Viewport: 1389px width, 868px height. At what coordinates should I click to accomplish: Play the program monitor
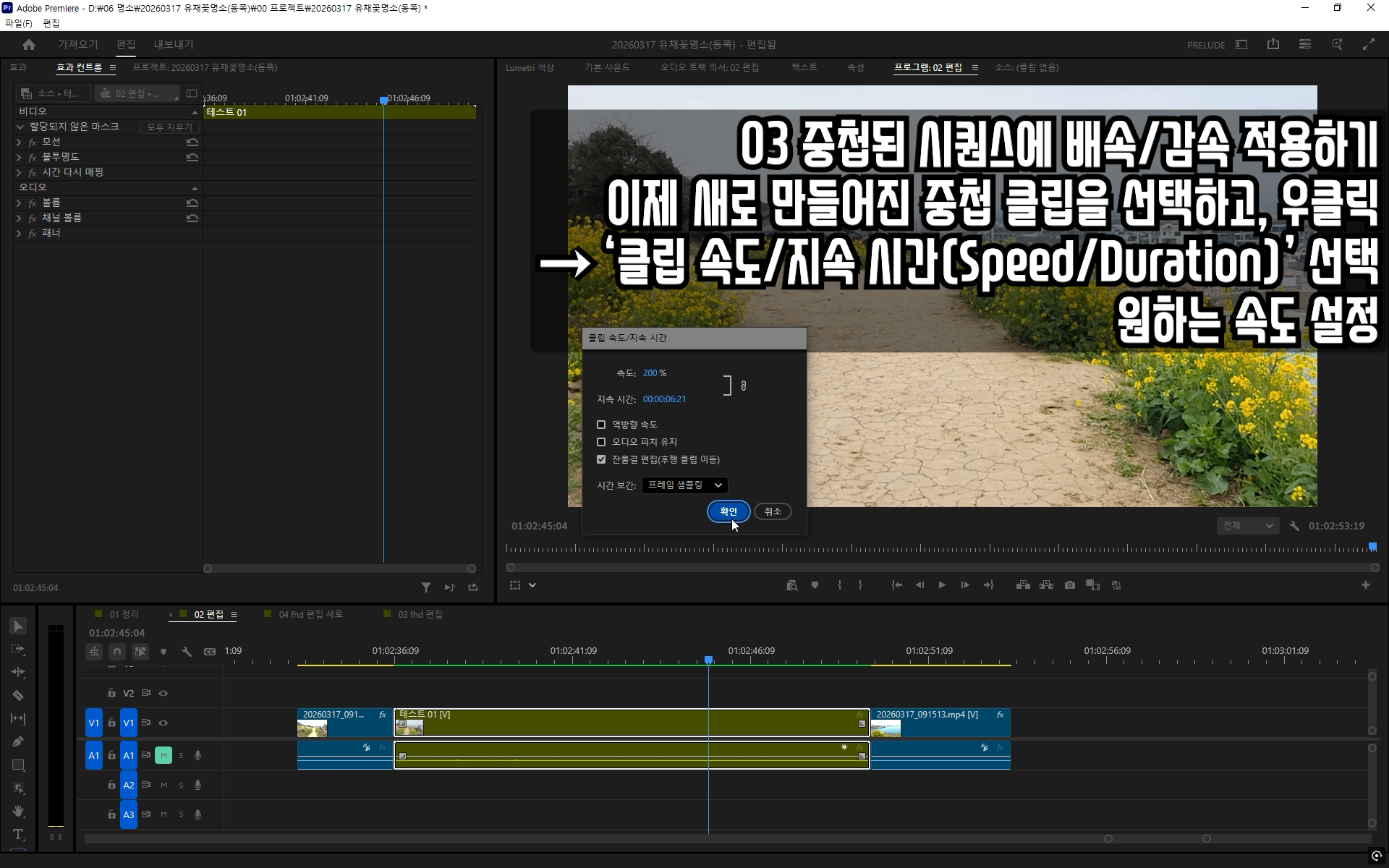click(942, 585)
